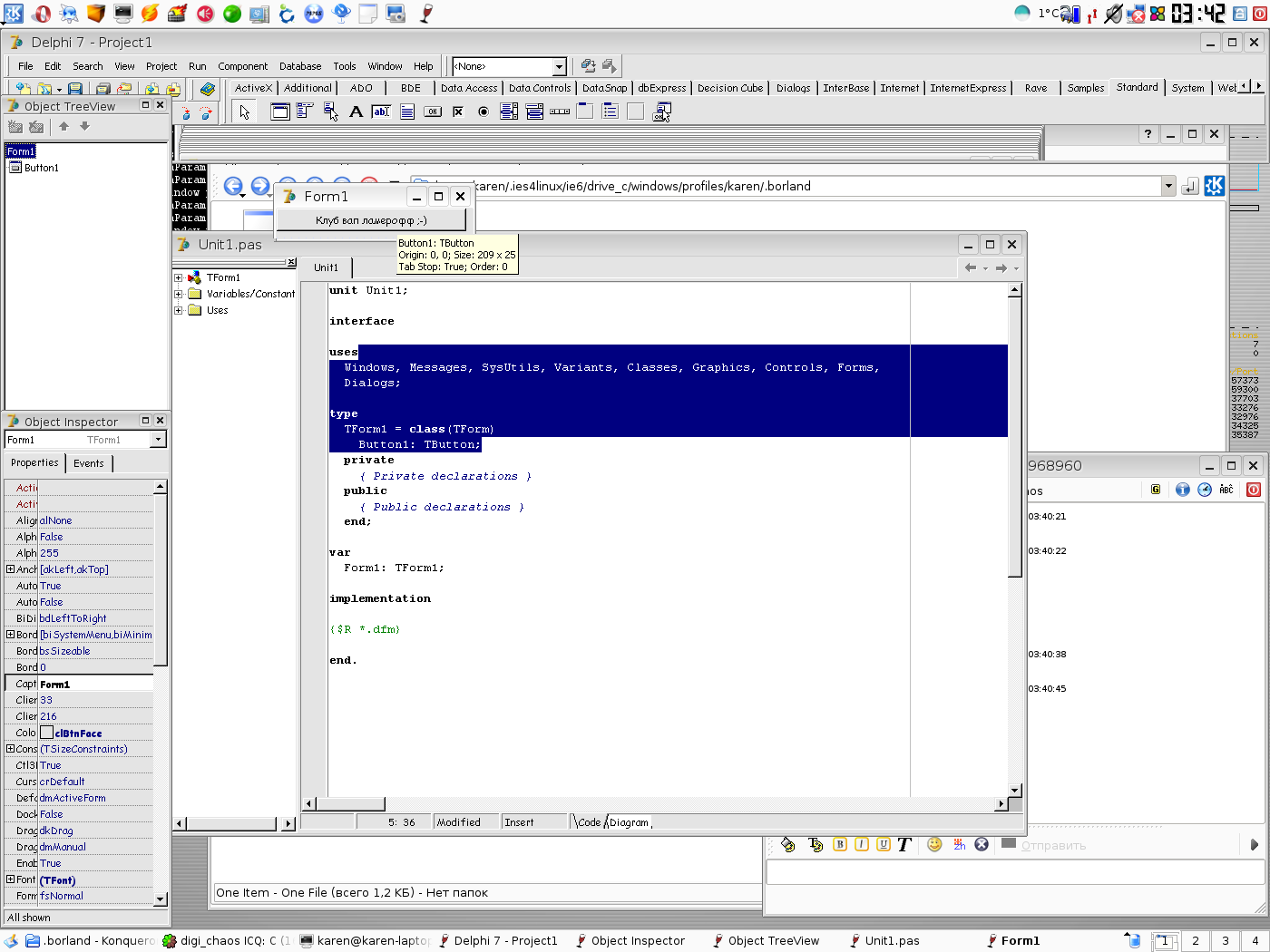The height and width of the screenshot is (952, 1270).
Task: Expand Anchors property in Object Inspector
Action: tap(10, 569)
